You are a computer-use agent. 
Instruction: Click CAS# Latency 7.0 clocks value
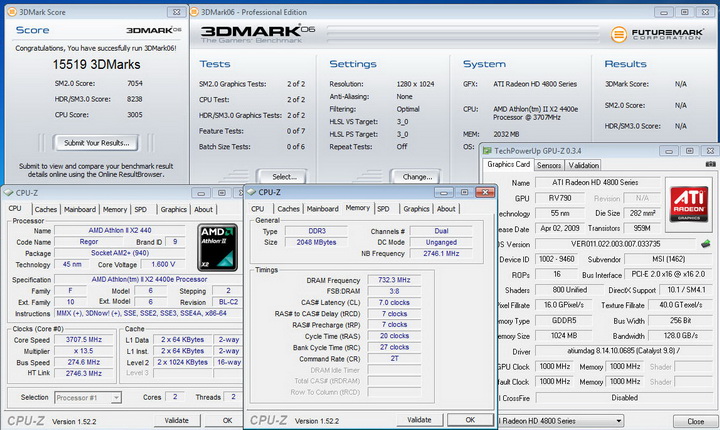point(394,303)
